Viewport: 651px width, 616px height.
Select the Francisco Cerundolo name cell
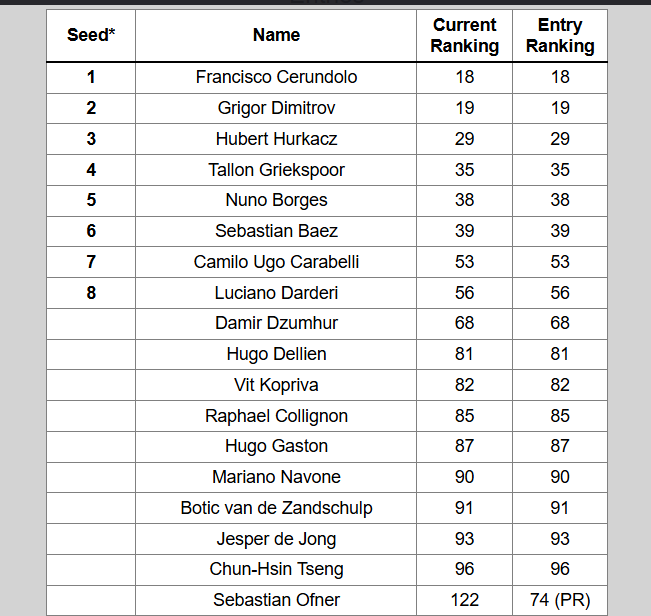tap(276, 78)
